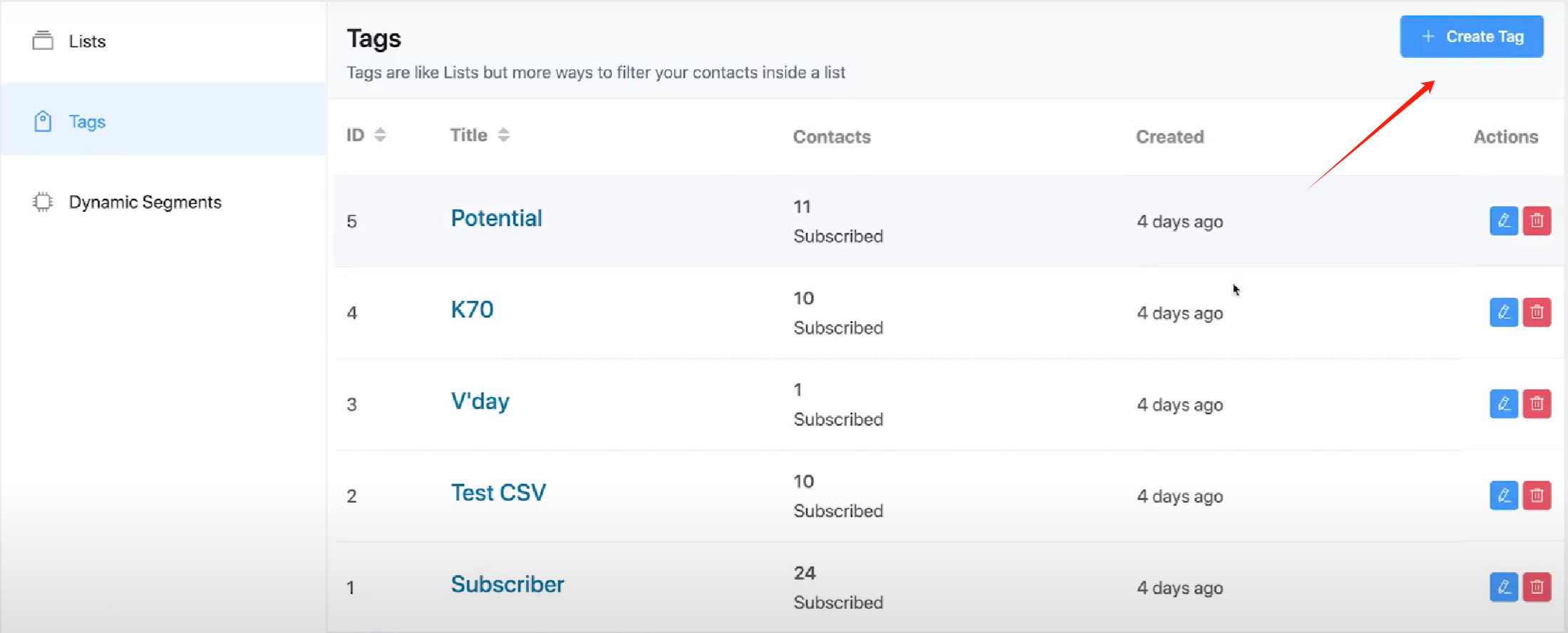
Task: Click the Dynamic Segments chip icon
Action: tap(43, 202)
